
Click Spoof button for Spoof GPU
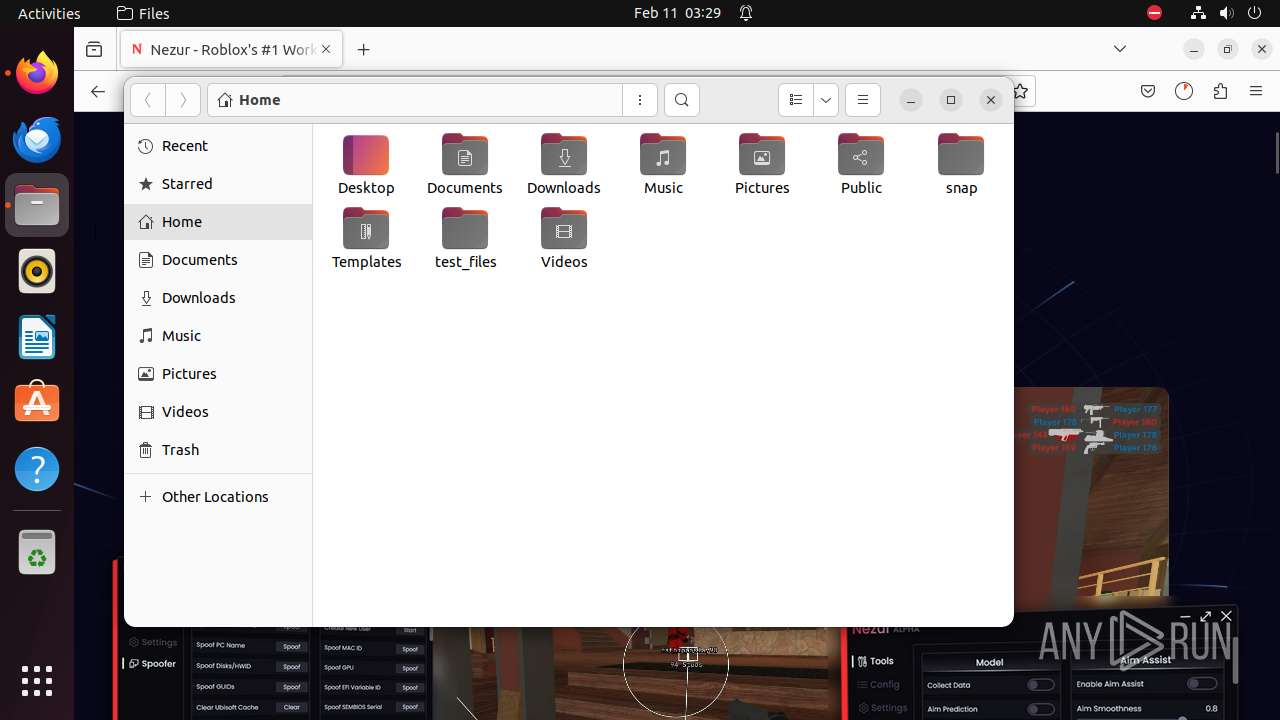click(410, 667)
